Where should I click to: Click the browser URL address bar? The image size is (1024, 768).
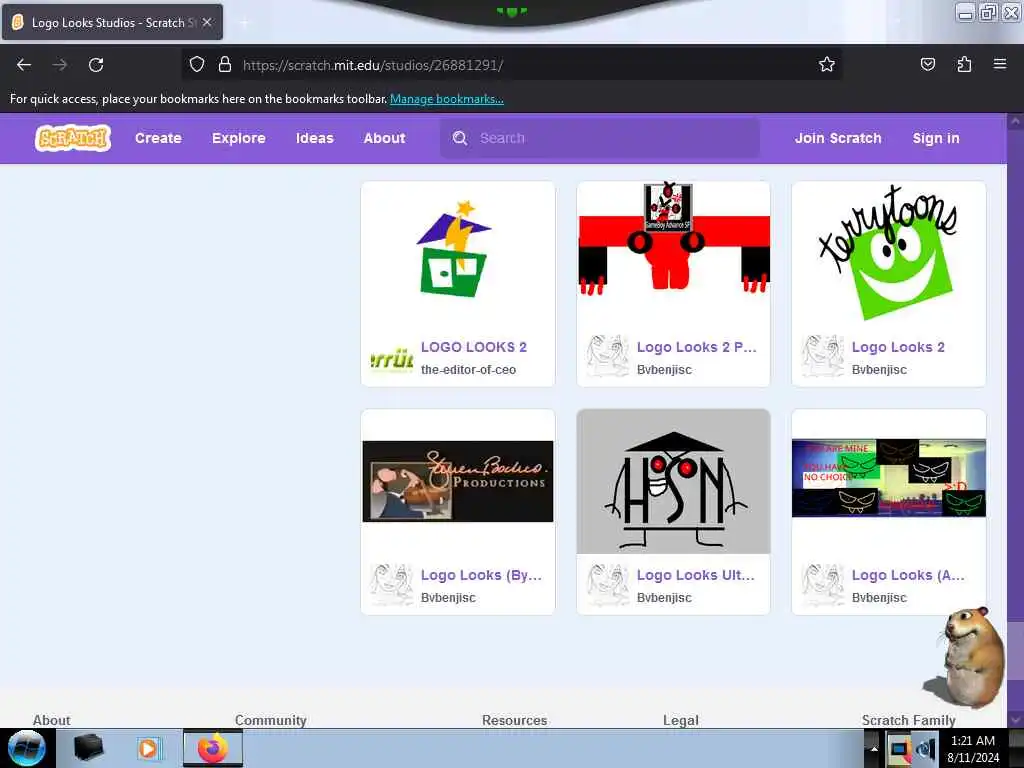coord(511,65)
